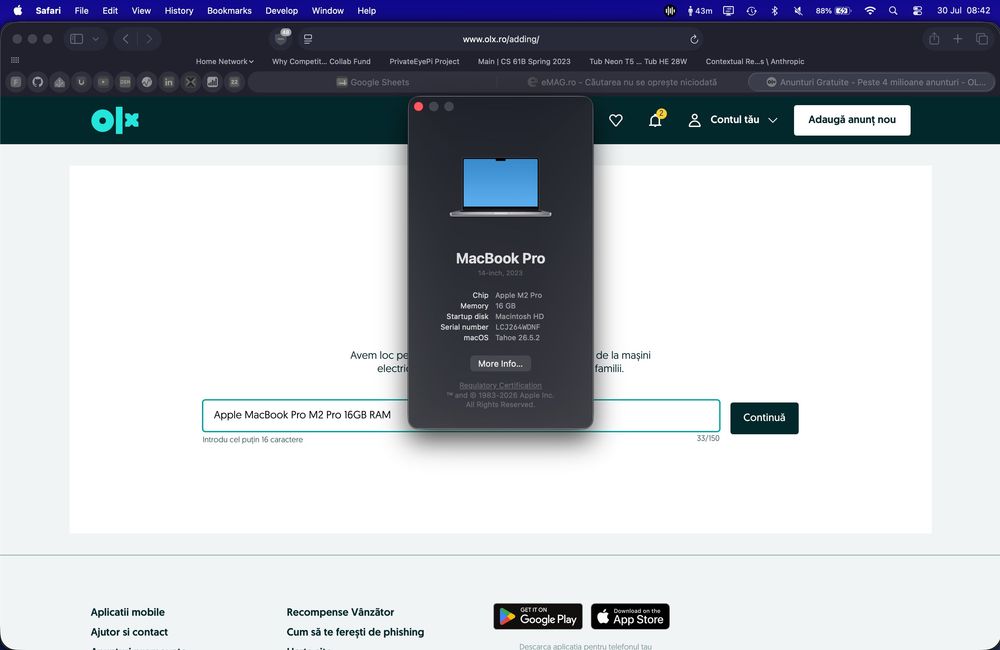Click the Adaugă anunț nou button
This screenshot has height=650, width=1000.
pos(851,120)
